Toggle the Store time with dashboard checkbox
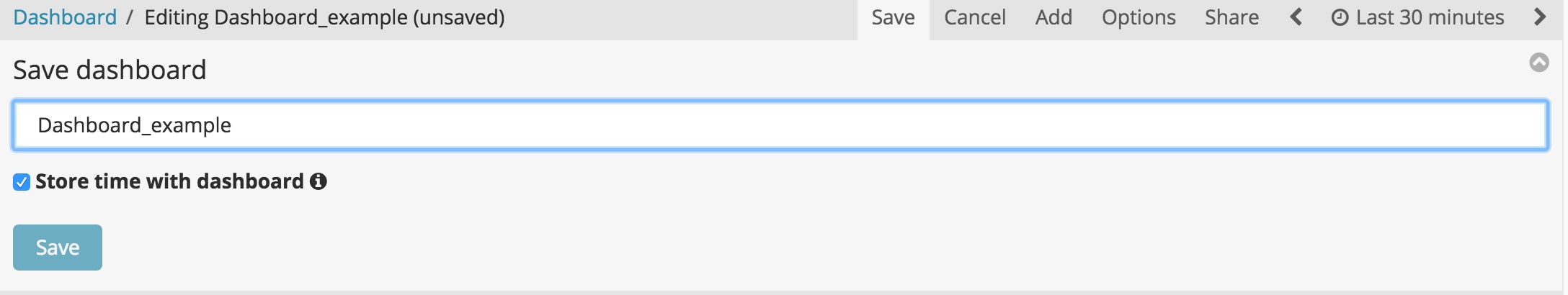This screenshot has width=1568, height=295. point(22,182)
